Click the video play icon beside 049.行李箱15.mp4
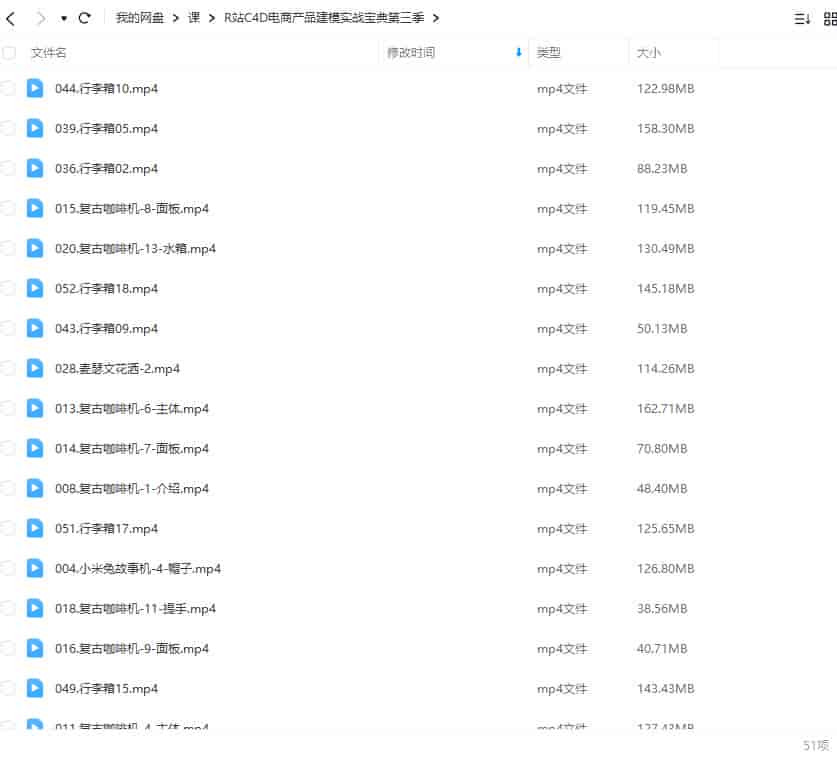This screenshot has width=837, height=759. pos(35,688)
